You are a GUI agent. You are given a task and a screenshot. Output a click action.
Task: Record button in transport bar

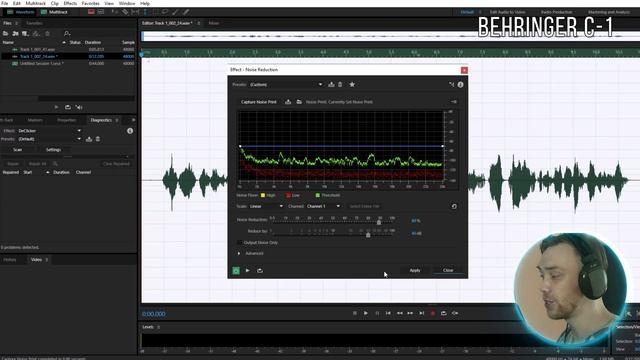[433, 313]
